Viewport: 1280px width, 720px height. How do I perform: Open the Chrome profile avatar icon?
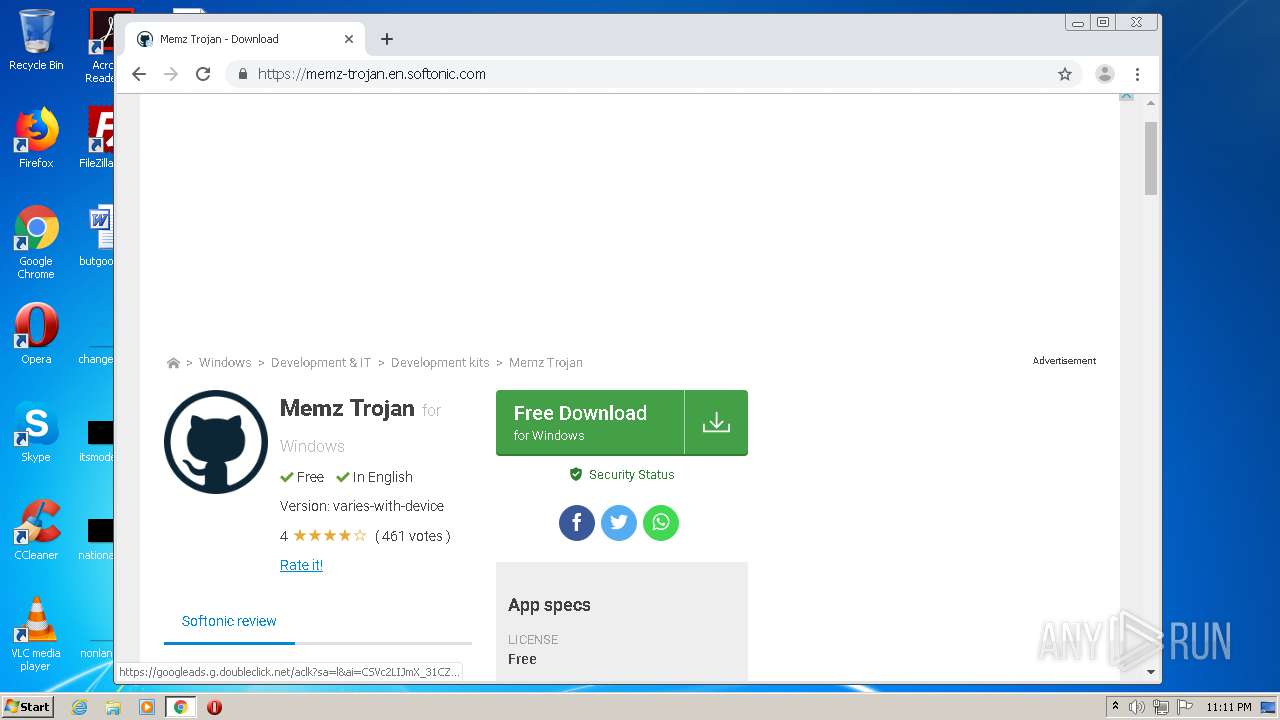tap(1105, 74)
